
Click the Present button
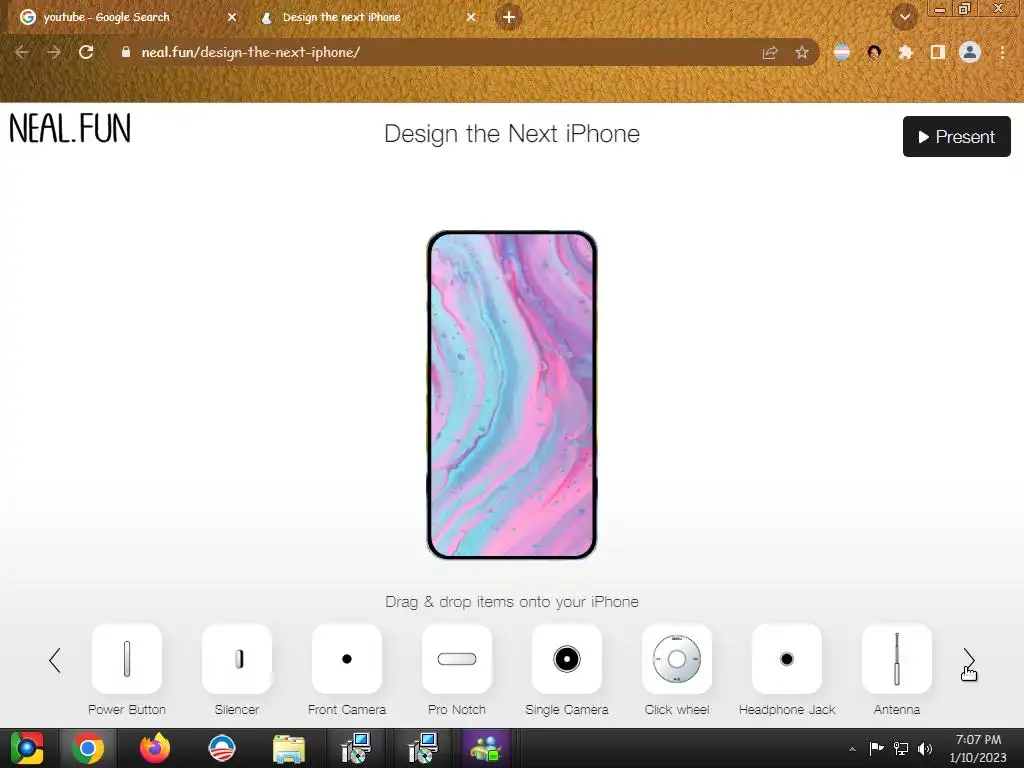[x=957, y=136]
